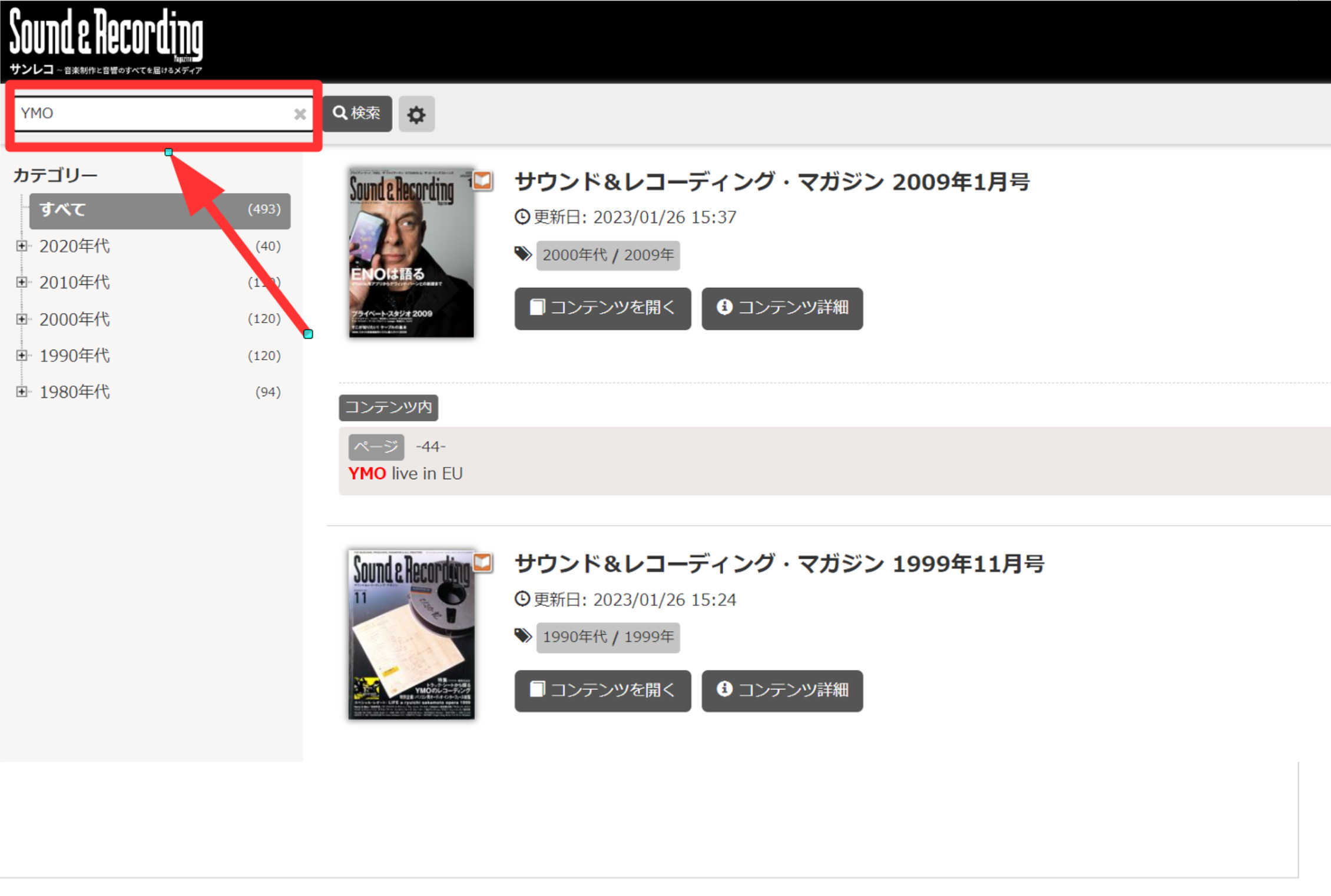Click tag 1990年代 / 1999年
Screen dimensions: 1331x896
point(608,638)
